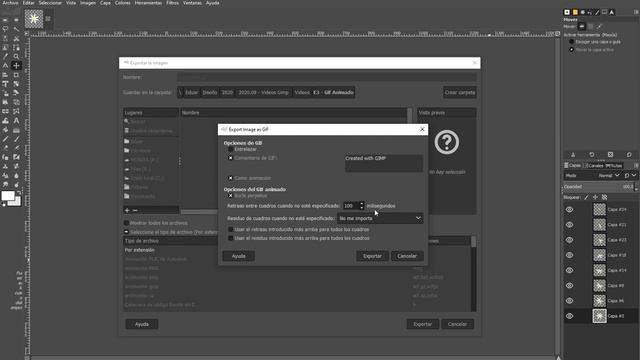
Task: Select the Ellipse Select tool in toolbox
Action: [16, 20]
